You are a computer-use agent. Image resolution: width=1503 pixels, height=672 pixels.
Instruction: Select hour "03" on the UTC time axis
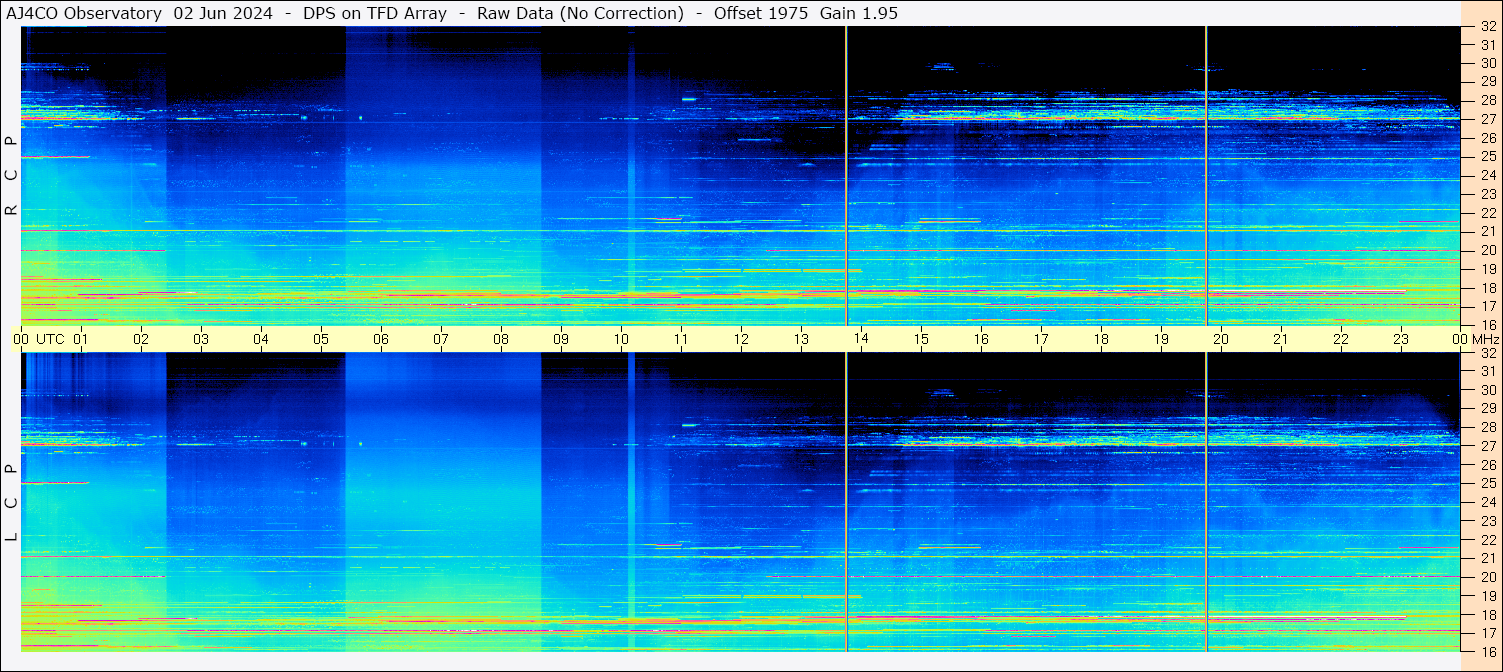pos(201,339)
